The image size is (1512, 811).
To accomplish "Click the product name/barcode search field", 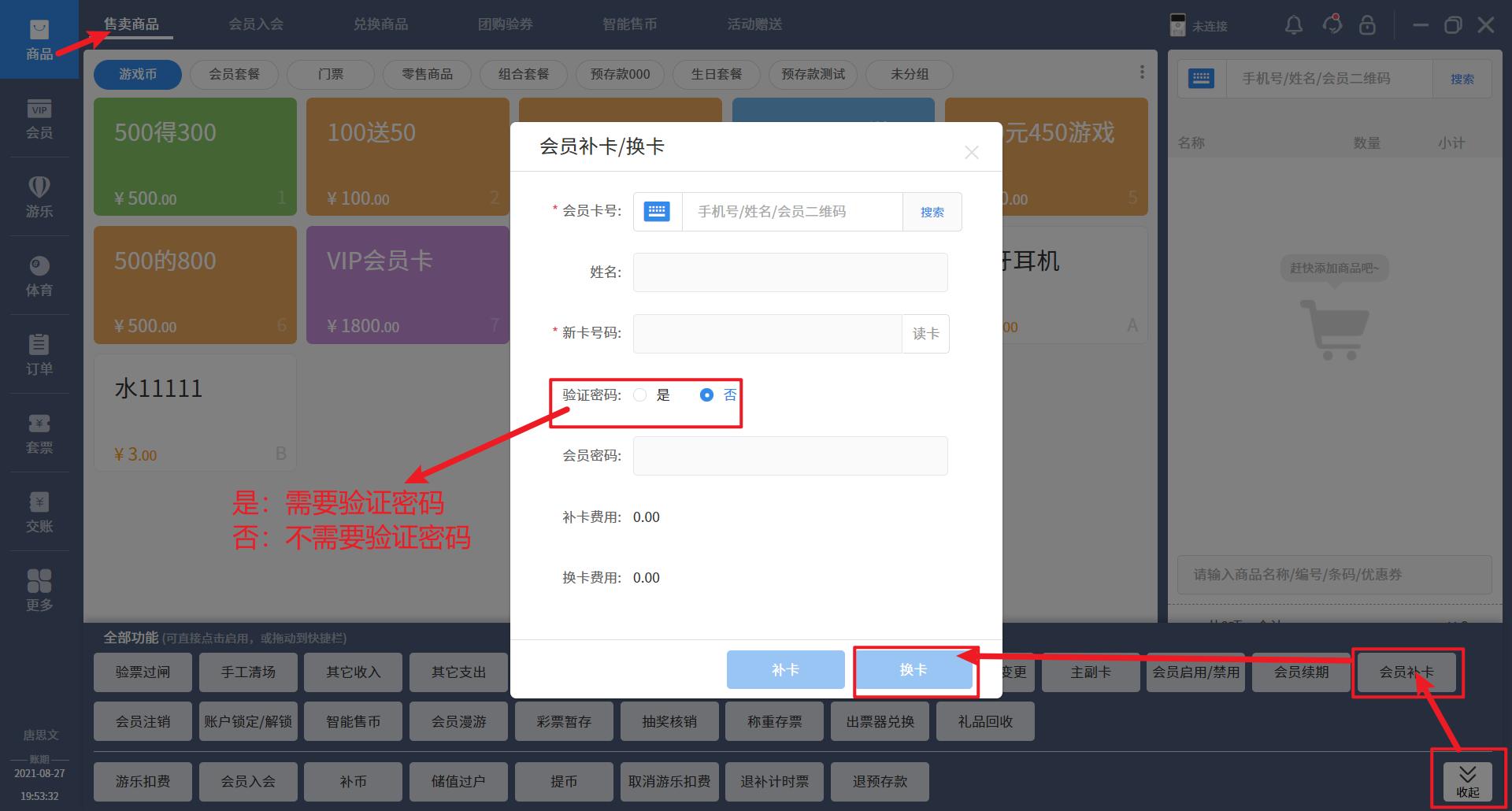I will click(1334, 575).
